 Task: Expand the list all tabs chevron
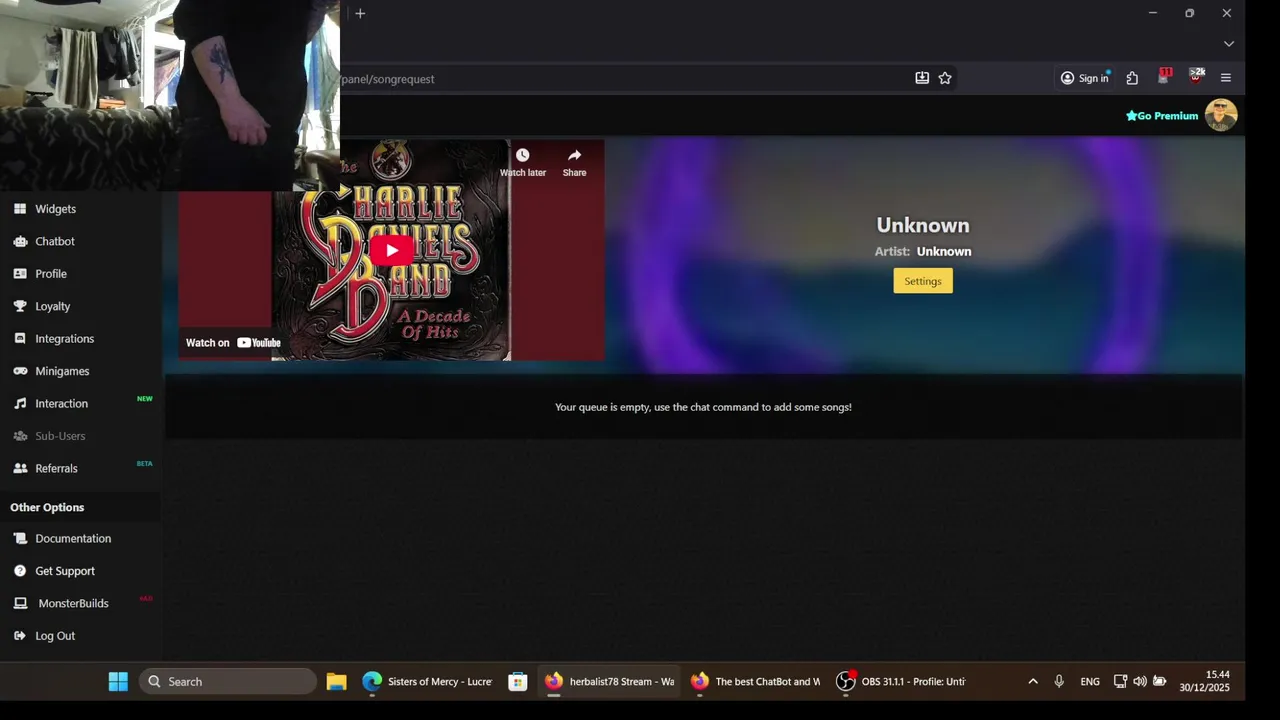click(x=1229, y=44)
